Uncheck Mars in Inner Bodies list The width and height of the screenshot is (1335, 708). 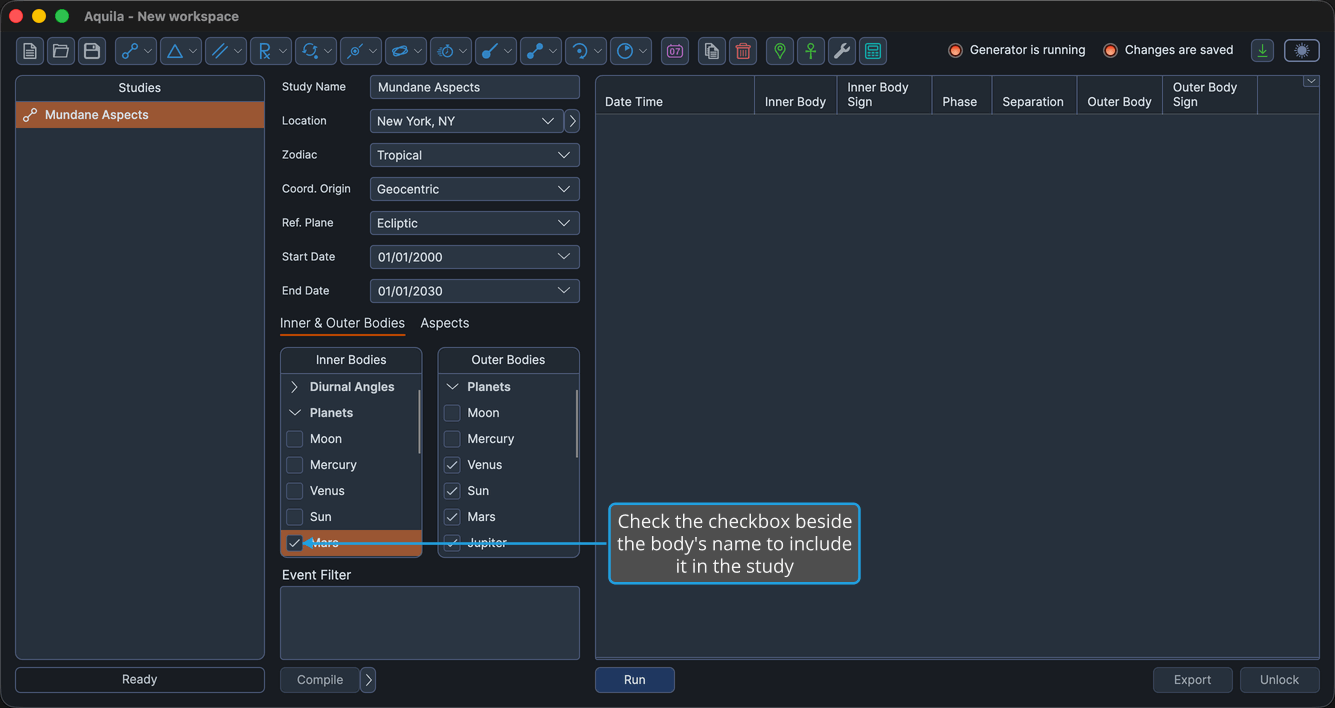295,543
